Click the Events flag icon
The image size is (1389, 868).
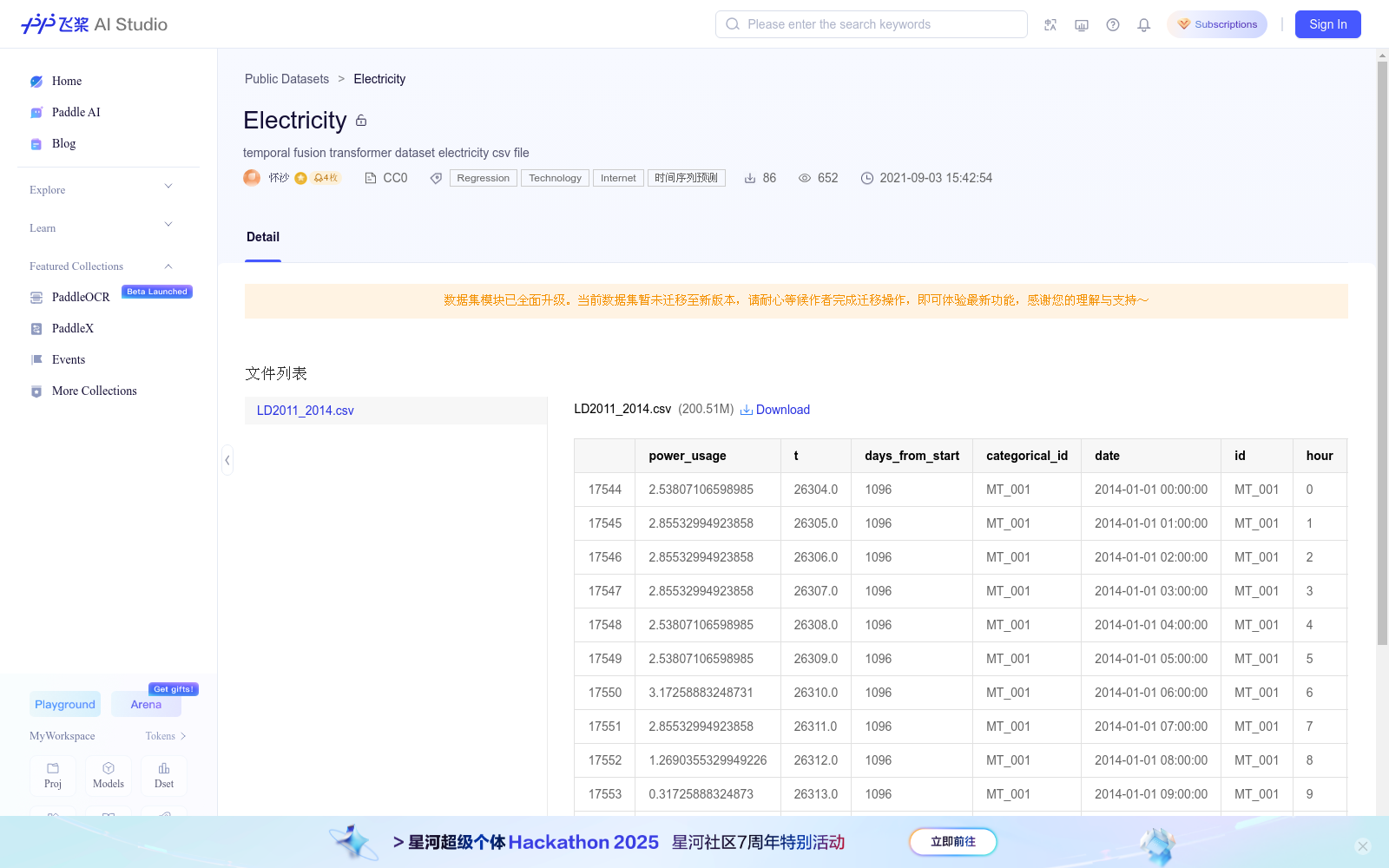[36, 359]
